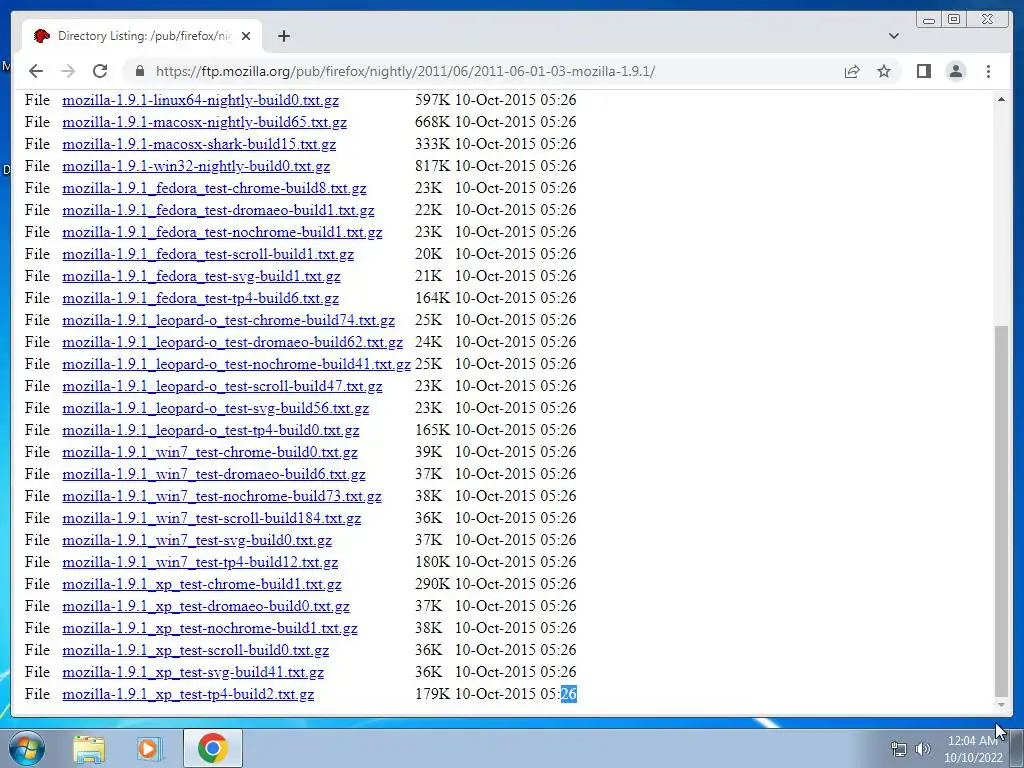Open xp_test-scroll-build0.txt.gz link

pyautogui.click(x=195, y=650)
